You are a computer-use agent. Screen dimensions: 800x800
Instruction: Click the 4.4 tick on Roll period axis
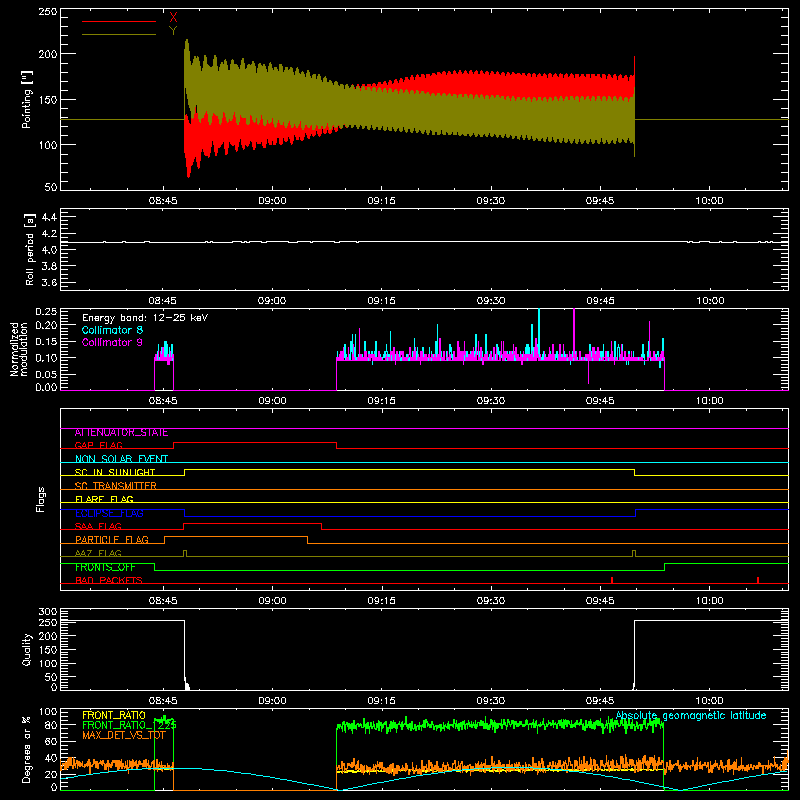coord(49,217)
